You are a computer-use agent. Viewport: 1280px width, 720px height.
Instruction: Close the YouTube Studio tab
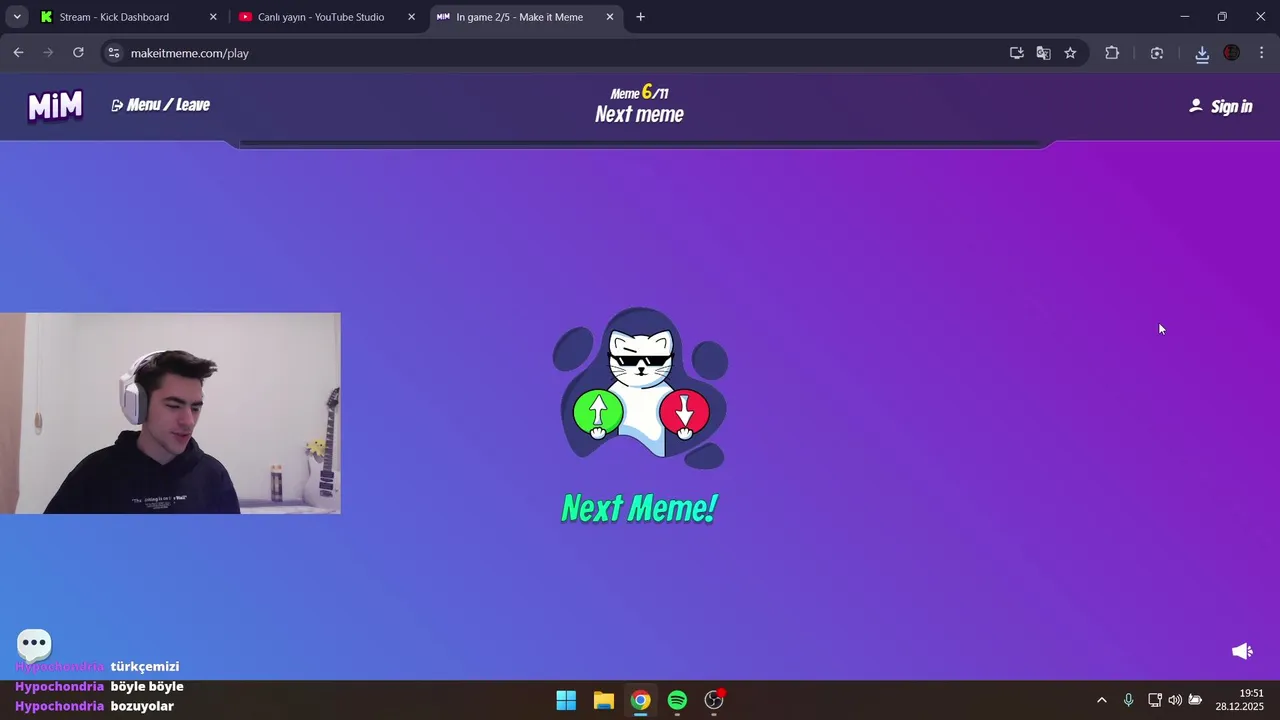click(x=411, y=17)
